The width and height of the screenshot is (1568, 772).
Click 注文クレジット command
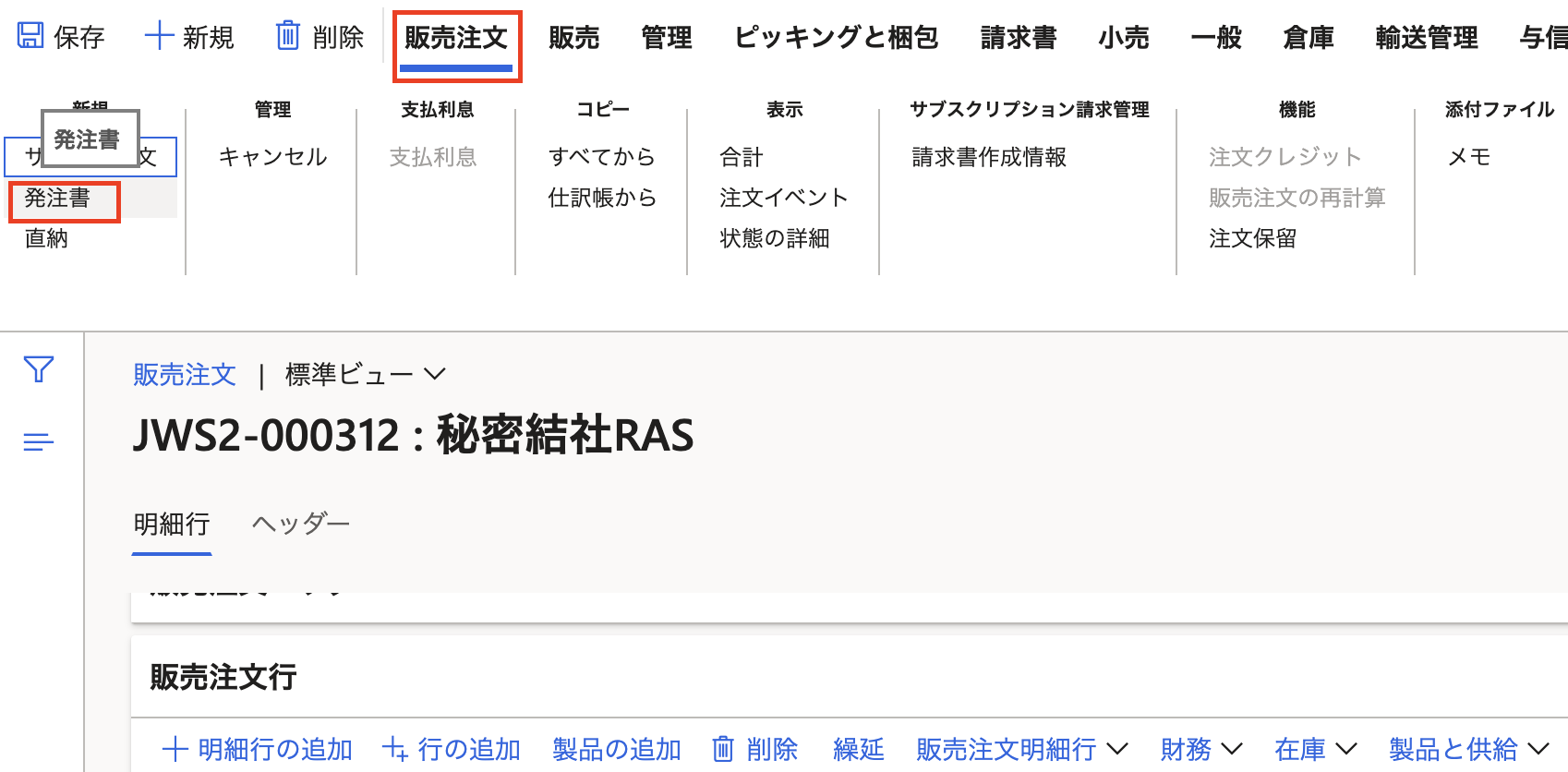1285,157
